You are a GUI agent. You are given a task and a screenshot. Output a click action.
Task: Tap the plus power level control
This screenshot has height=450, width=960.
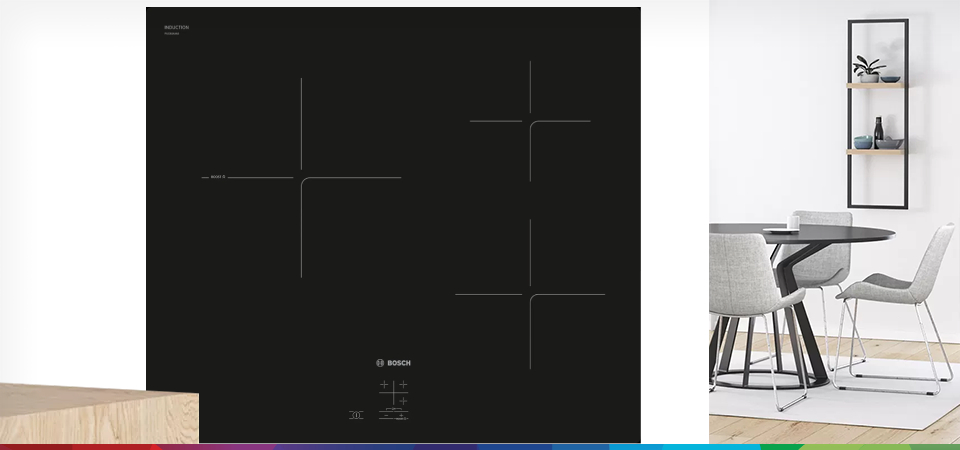(401, 415)
